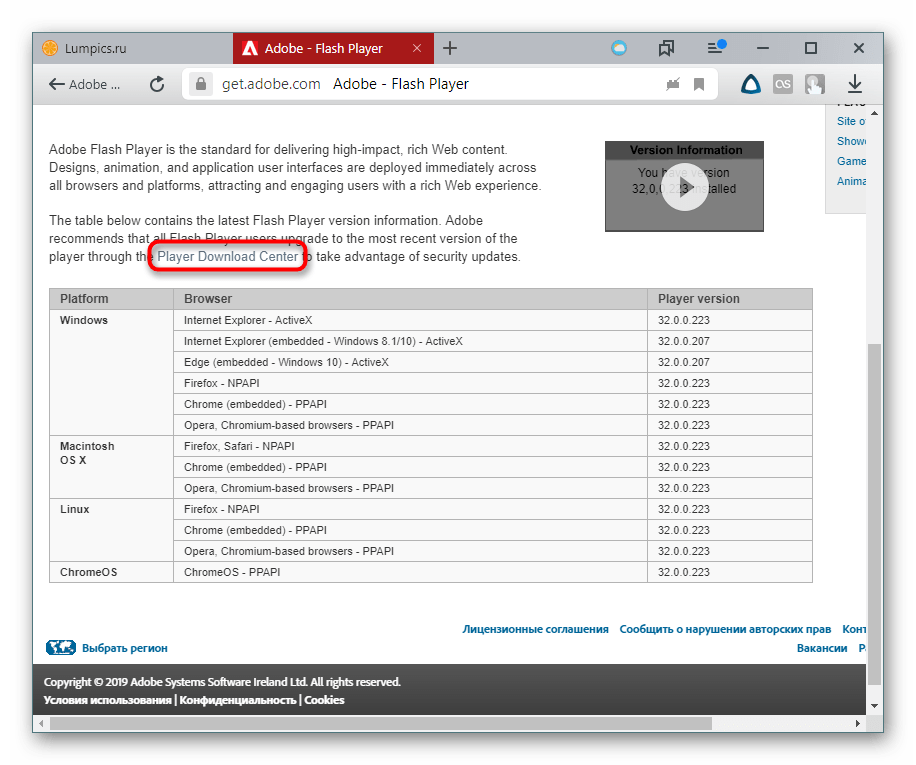Open a new tab with plus button
This screenshot has width=916, height=765.
coord(449,48)
